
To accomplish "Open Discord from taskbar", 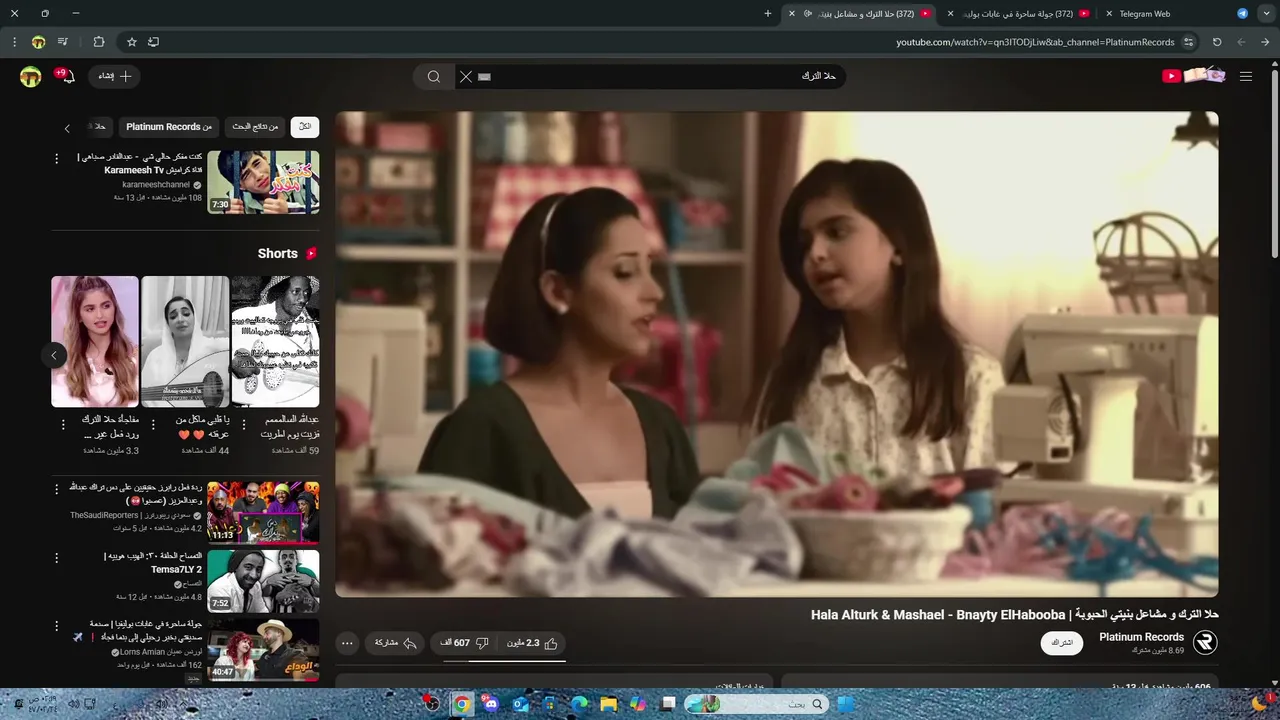I will click(491, 704).
